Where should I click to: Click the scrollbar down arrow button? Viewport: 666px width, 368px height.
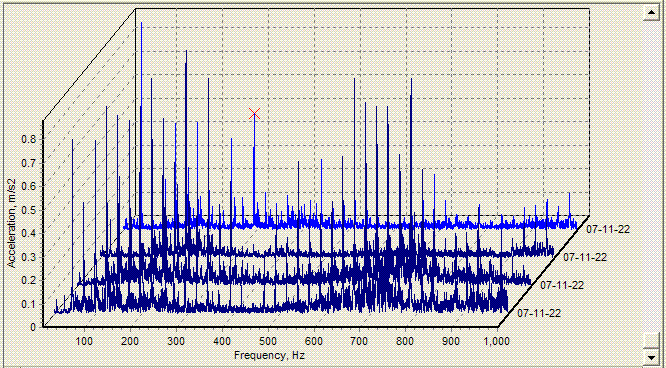point(651,356)
